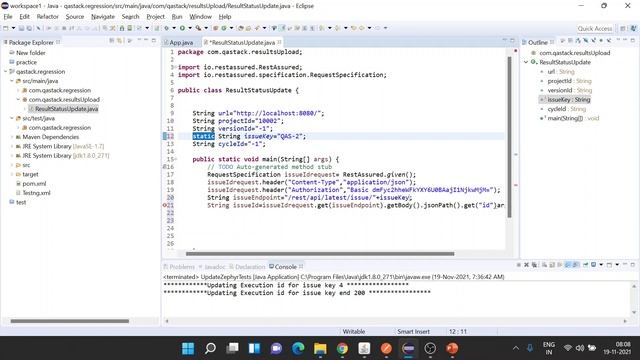This screenshot has height=360, width=640.
Task: Click Remove All Terminated Launches icon
Action: click(x=534, y=265)
